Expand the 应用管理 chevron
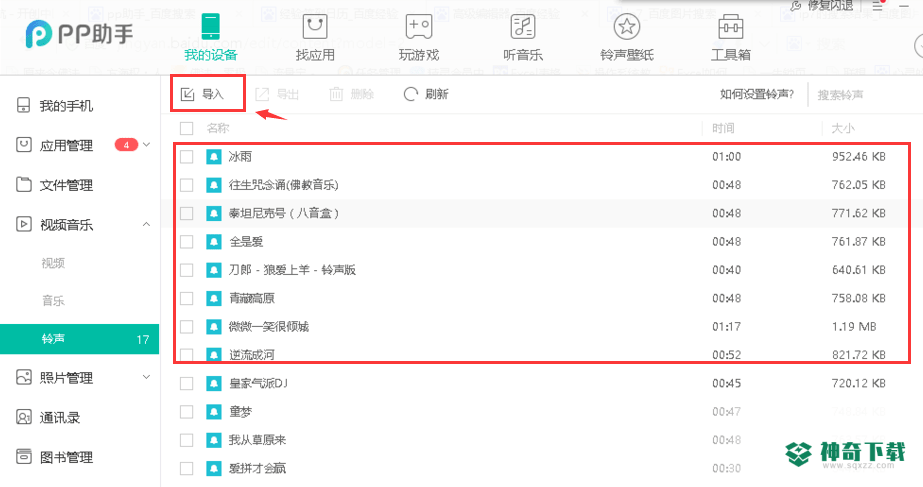 147,145
